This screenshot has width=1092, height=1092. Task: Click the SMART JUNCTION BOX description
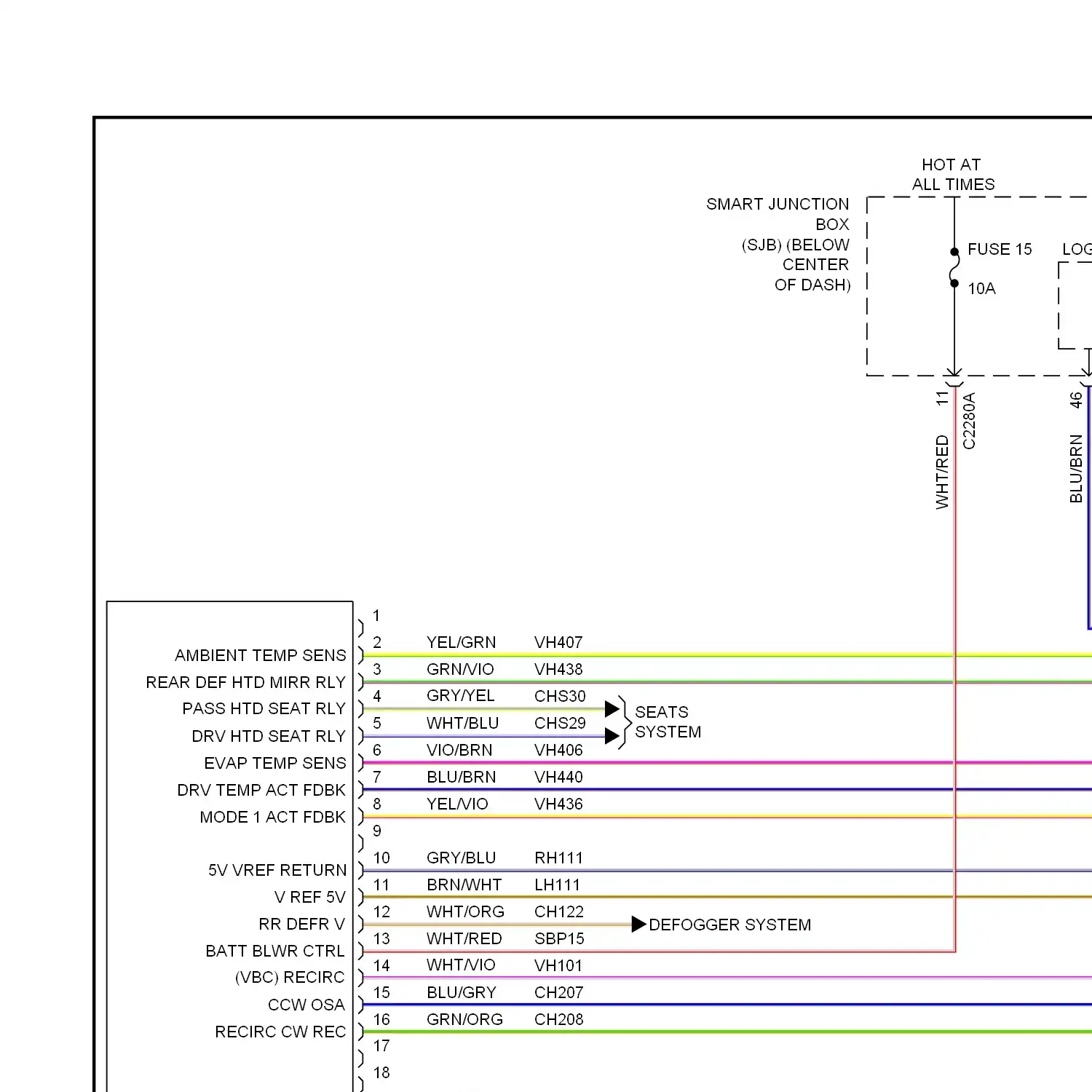(778, 244)
